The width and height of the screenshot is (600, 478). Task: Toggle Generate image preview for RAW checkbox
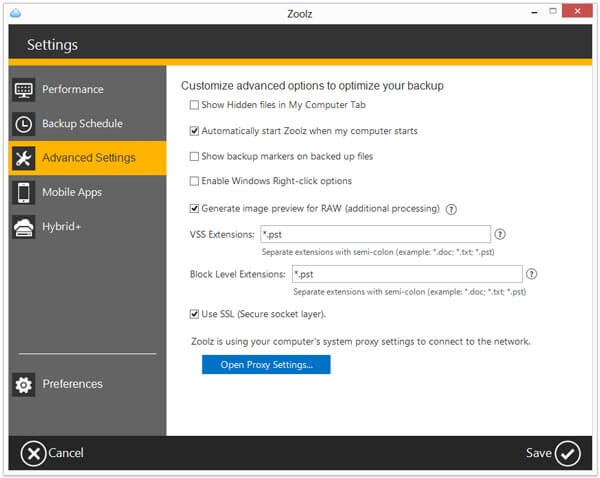pos(194,209)
